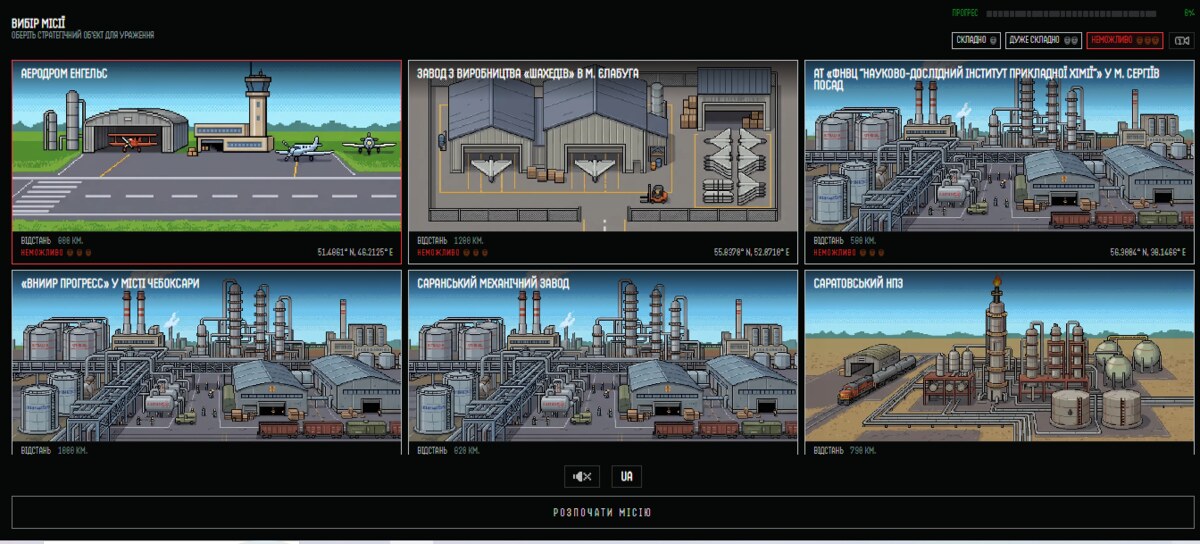Select the ДУЖЕ СКЛАДНО difficulty filter
The image size is (1200, 544).
tap(1044, 40)
